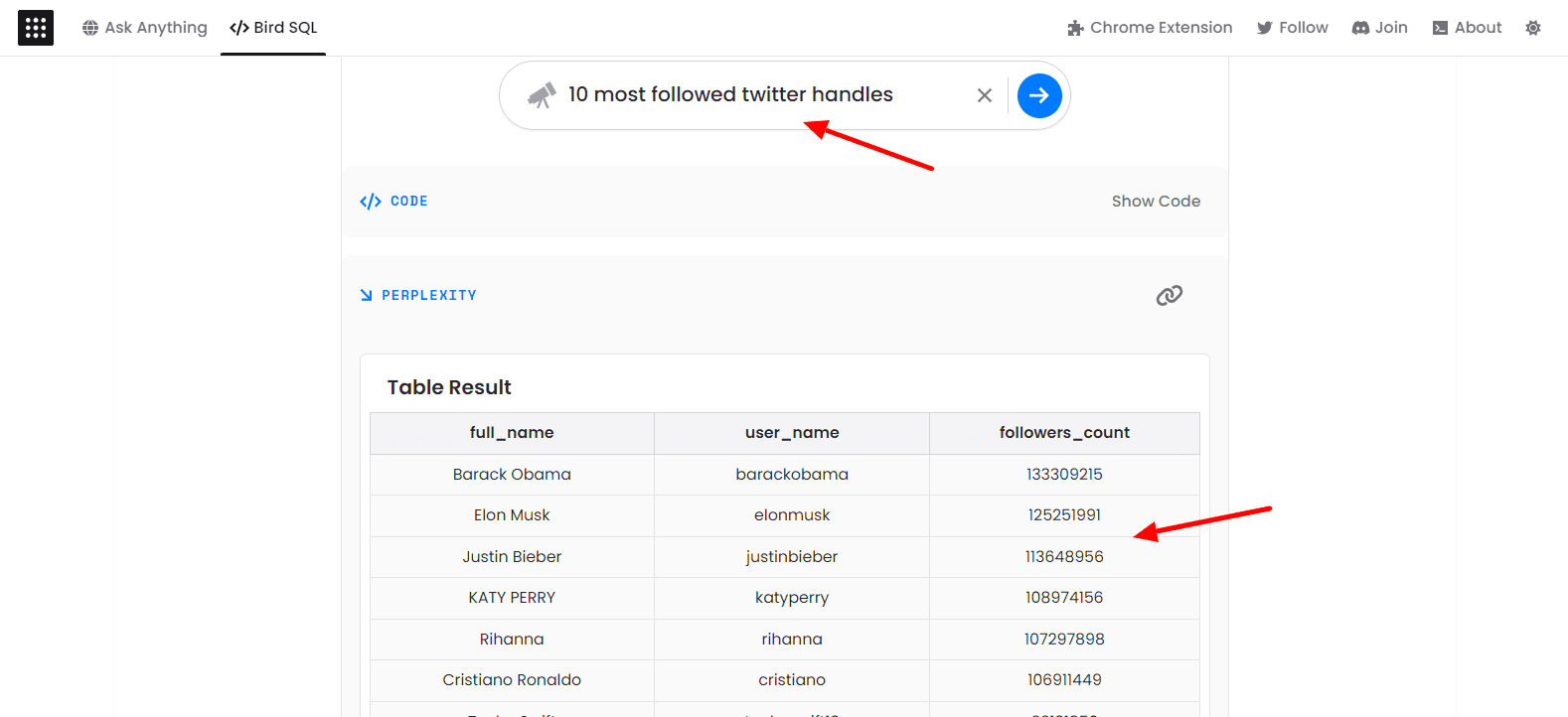This screenshot has height=717, width=1568.
Task: Click the Perplexity arrow icon
Action: (367, 295)
